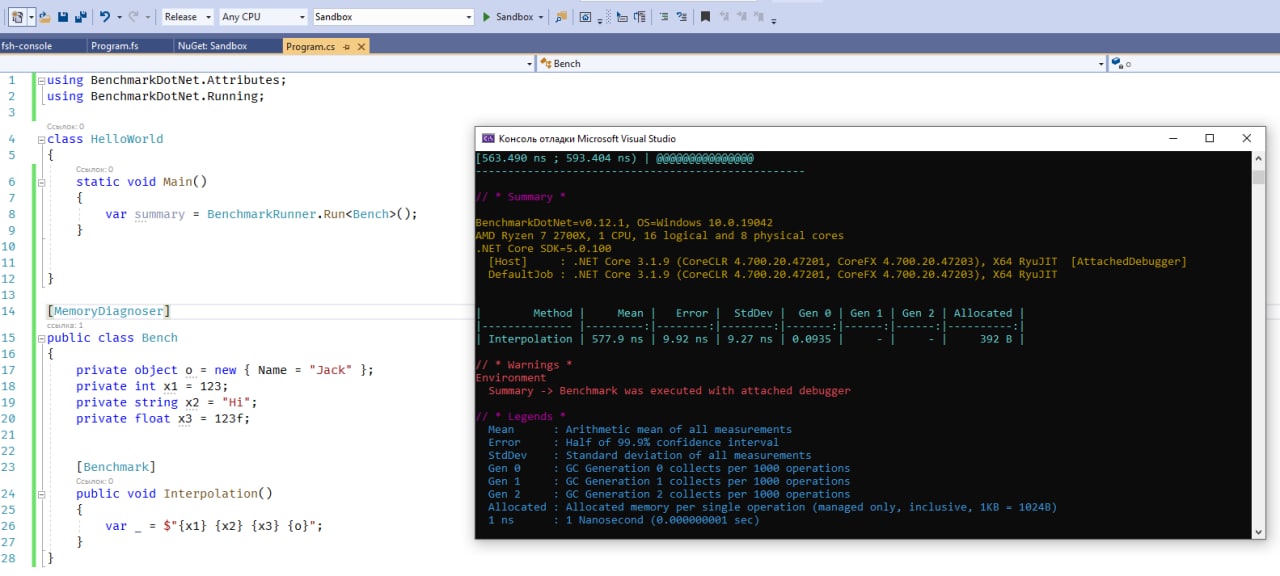Undo the last action
Image resolution: width=1280 pixels, height=576 pixels.
click(x=105, y=17)
